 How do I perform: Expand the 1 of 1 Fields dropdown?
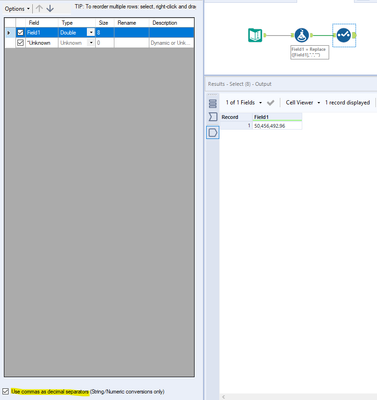tap(244, 103)
